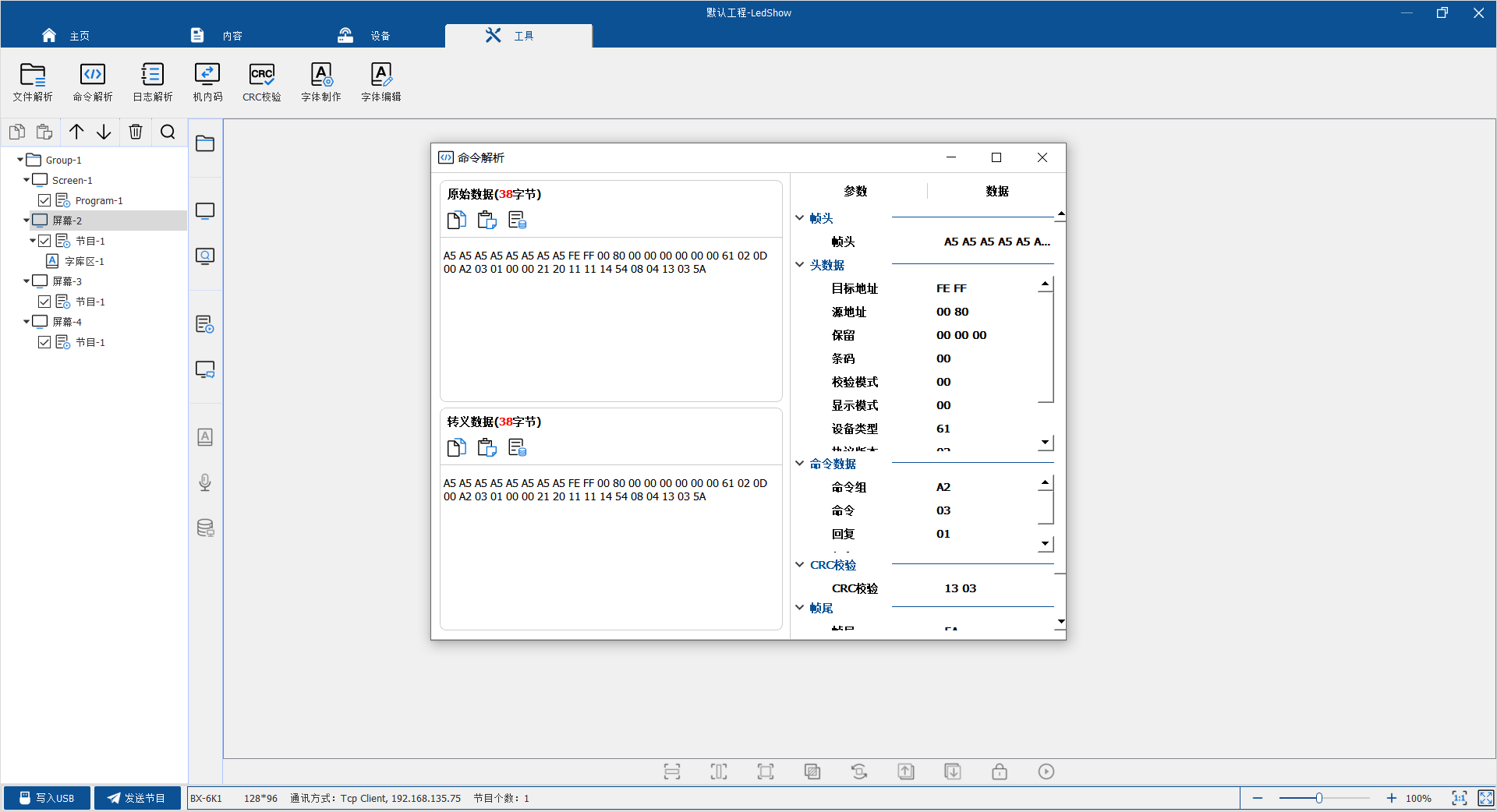Screen dimensions: 1497x812
Task: Click the third icon under 原始数据
Action: (x=518, y=220)
